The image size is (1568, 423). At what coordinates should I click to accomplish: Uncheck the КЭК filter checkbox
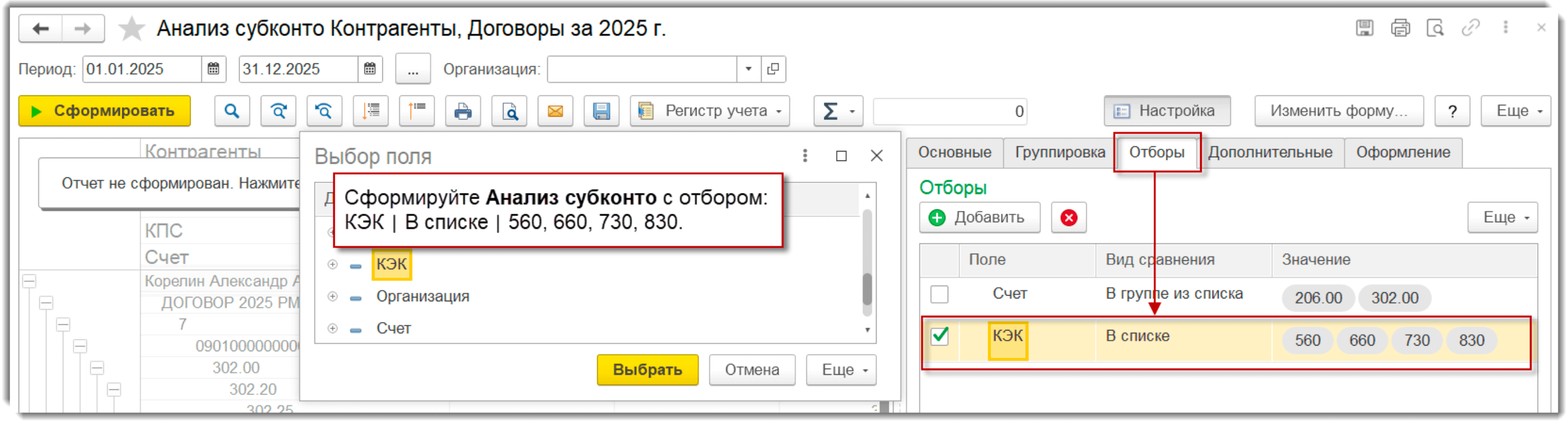(940, 336)
